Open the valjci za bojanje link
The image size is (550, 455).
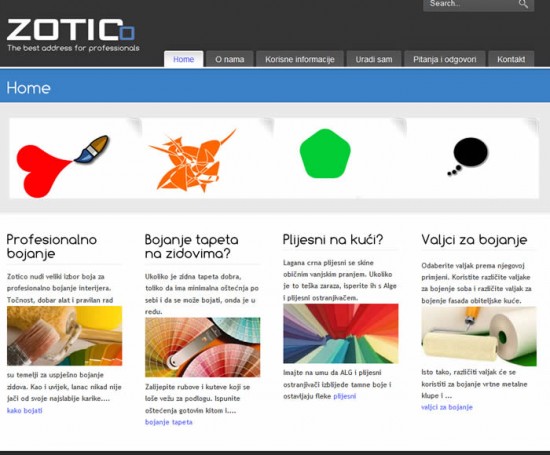tap(447, 407)
